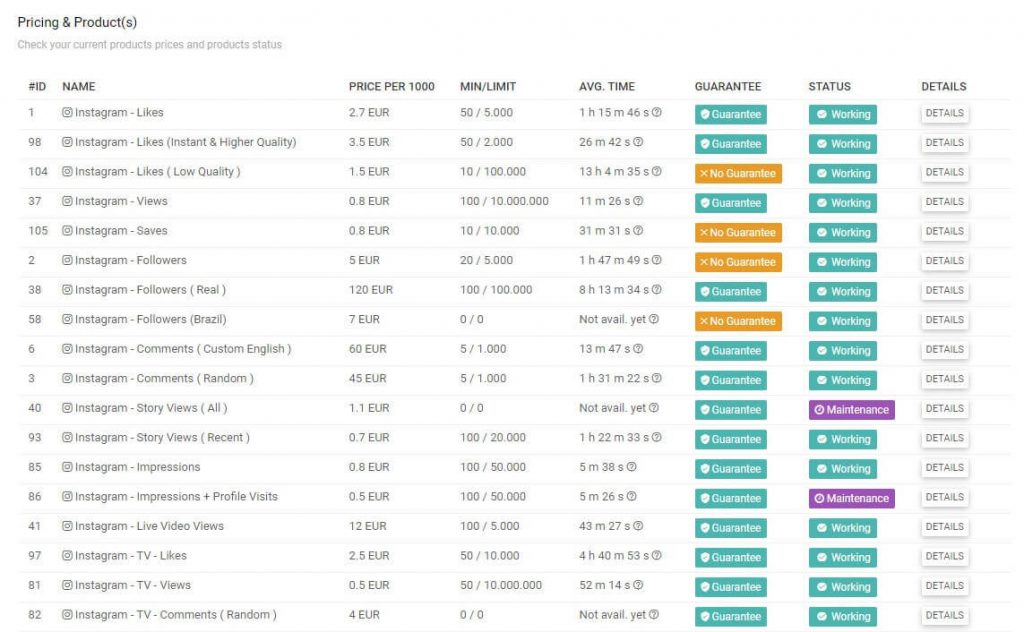This screenshot has height=632, width=1024.
Task: Click help icon next to 11 m 26 s
Action: pyautogui.click(x=638, y=201)
